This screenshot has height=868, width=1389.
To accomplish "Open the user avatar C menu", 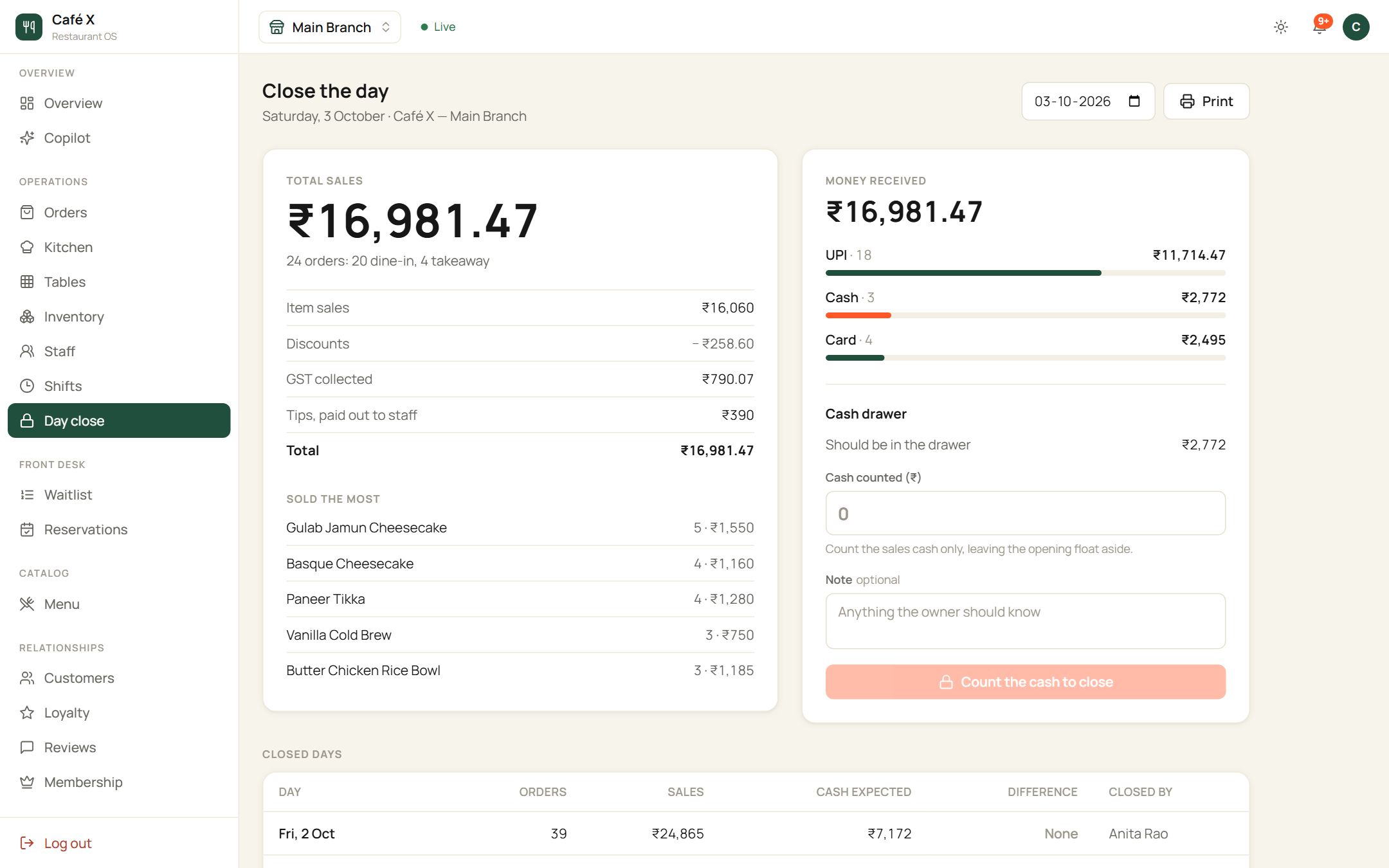I will [1356, 26].
